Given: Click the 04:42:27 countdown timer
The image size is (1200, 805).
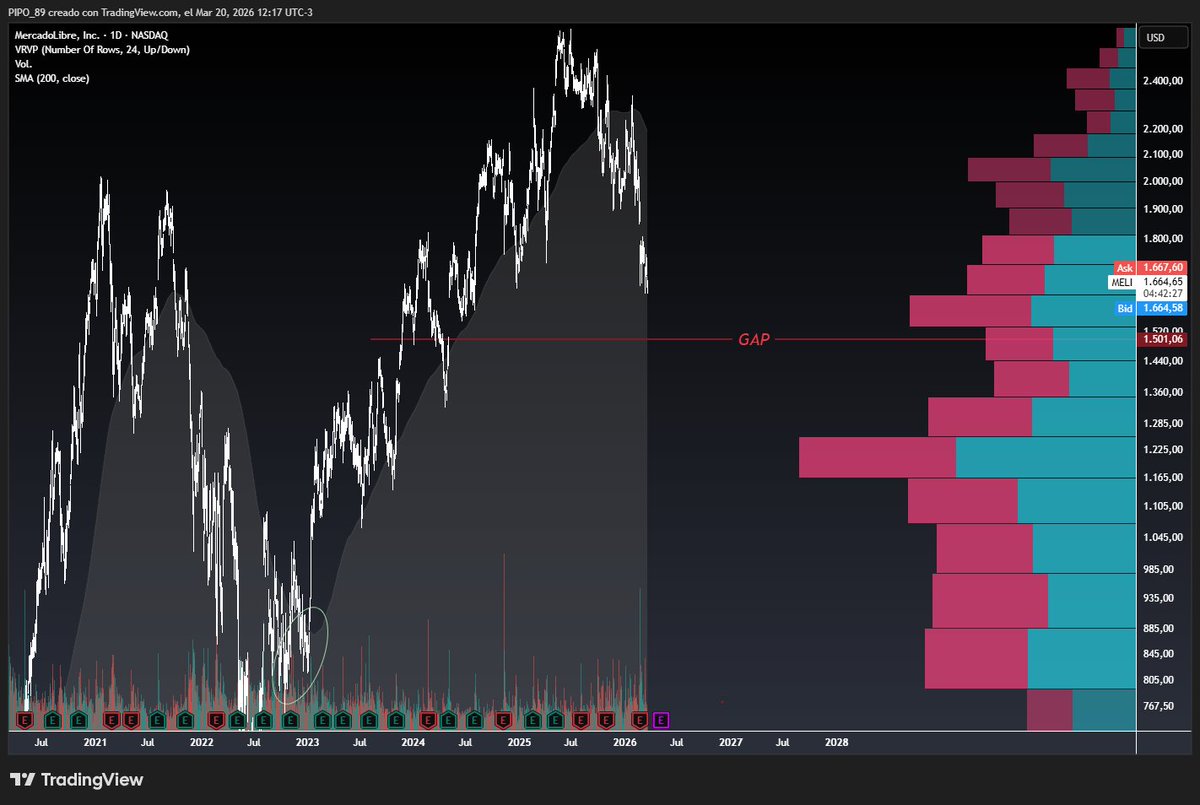Looking at the screenshot, I should pyautogui.click(x=1163, y=294).
